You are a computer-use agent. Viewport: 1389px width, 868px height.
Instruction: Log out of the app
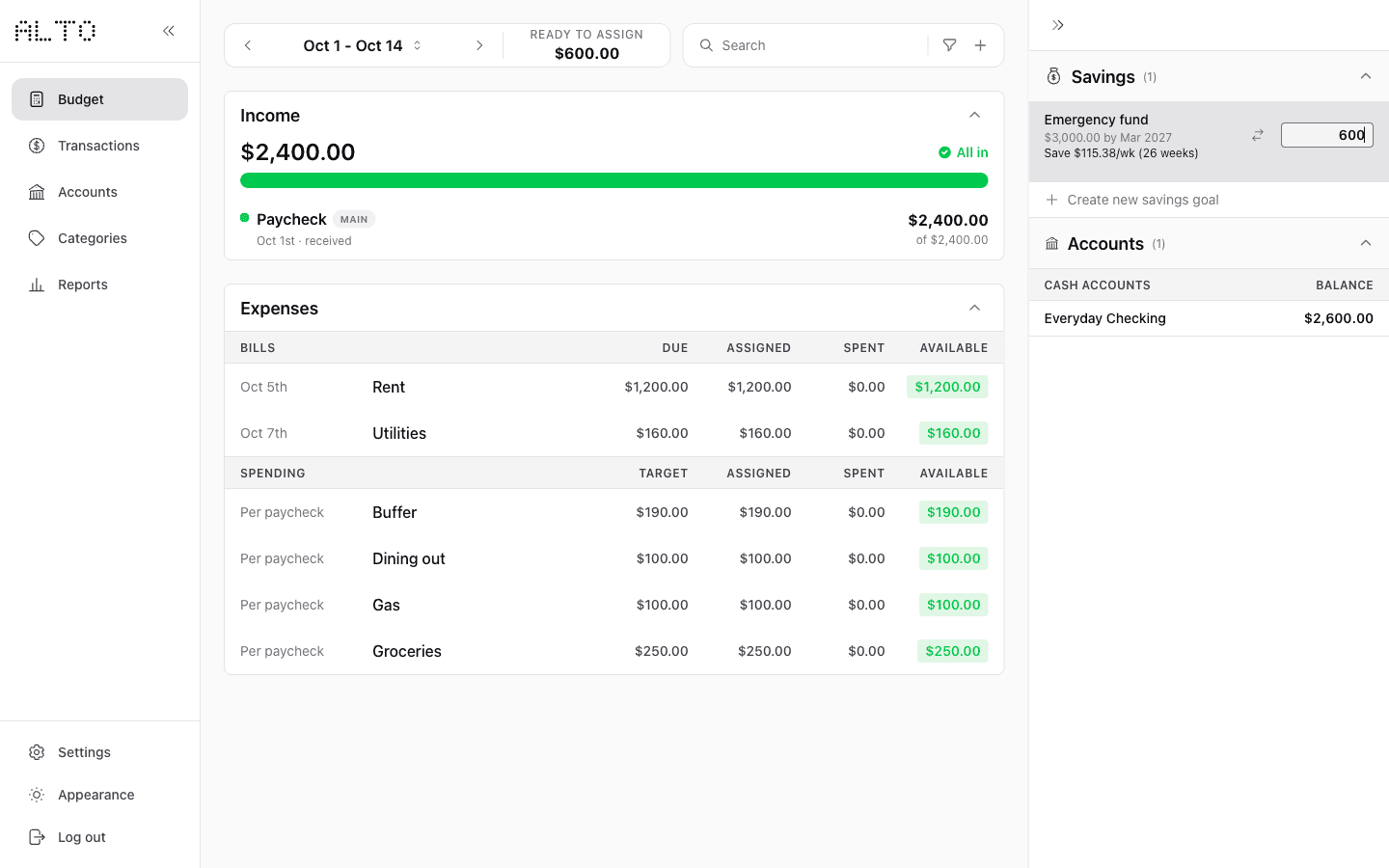pos(99,837)
